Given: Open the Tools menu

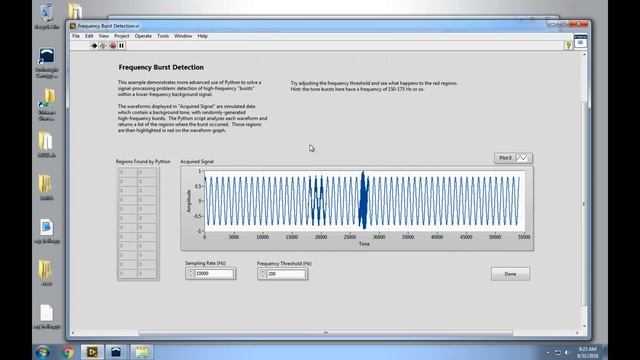Looking at the screenshot, I should 163,36.
